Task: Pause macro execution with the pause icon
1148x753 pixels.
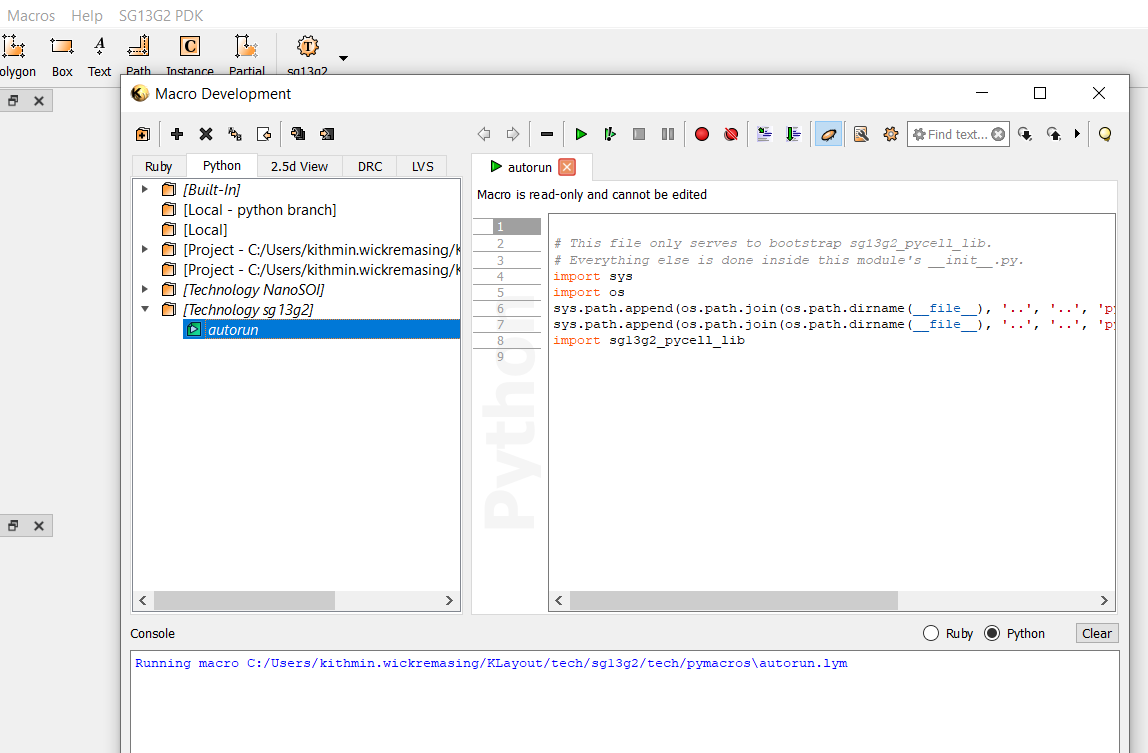Action: coord(668,134)
